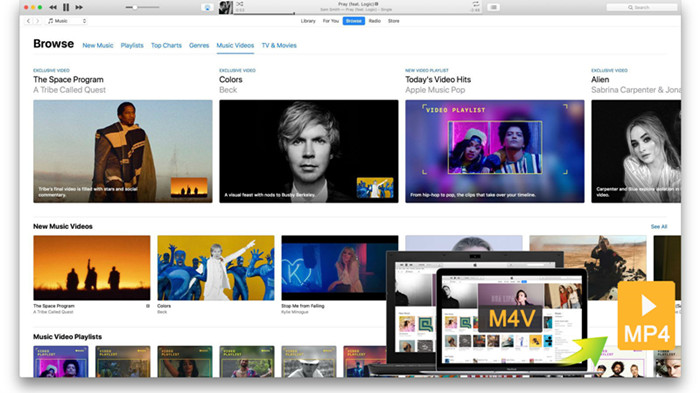
Task: Toggle repeat playback icon
Action: click(476, 4)
